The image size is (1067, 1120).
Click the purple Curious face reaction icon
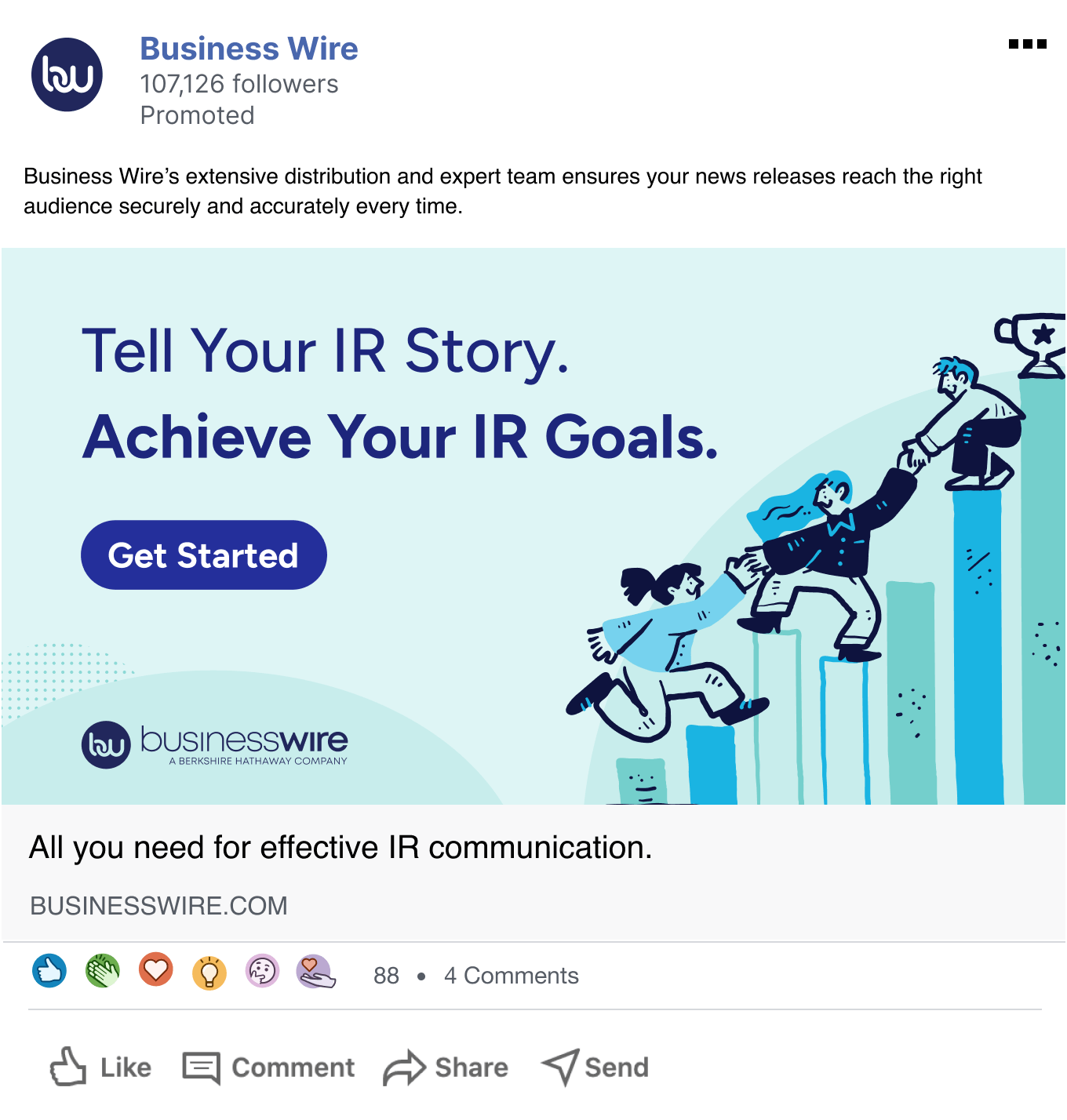[x=263, y=971]
